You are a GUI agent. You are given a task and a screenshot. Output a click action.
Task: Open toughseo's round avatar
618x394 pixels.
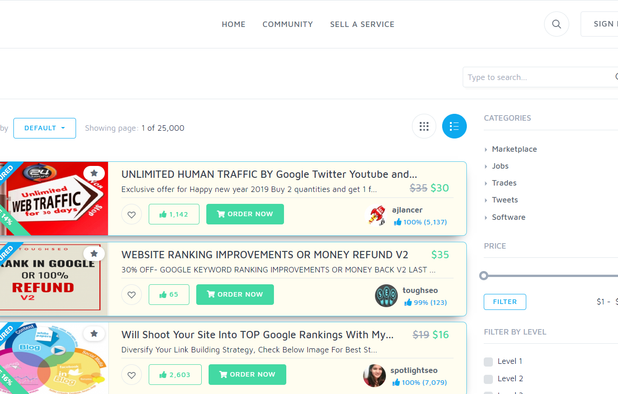[x=386, y=296]
